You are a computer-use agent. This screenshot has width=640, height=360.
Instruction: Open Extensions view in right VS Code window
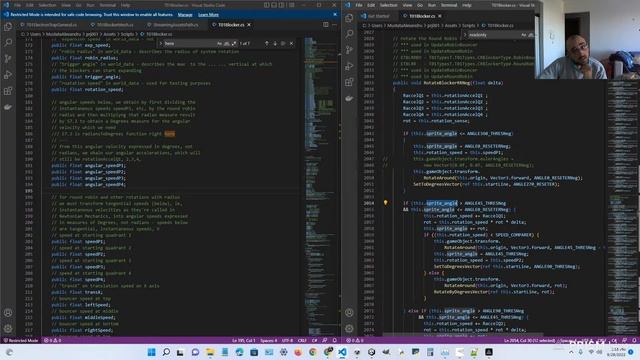pyautogui.click(x=349, y=82)
